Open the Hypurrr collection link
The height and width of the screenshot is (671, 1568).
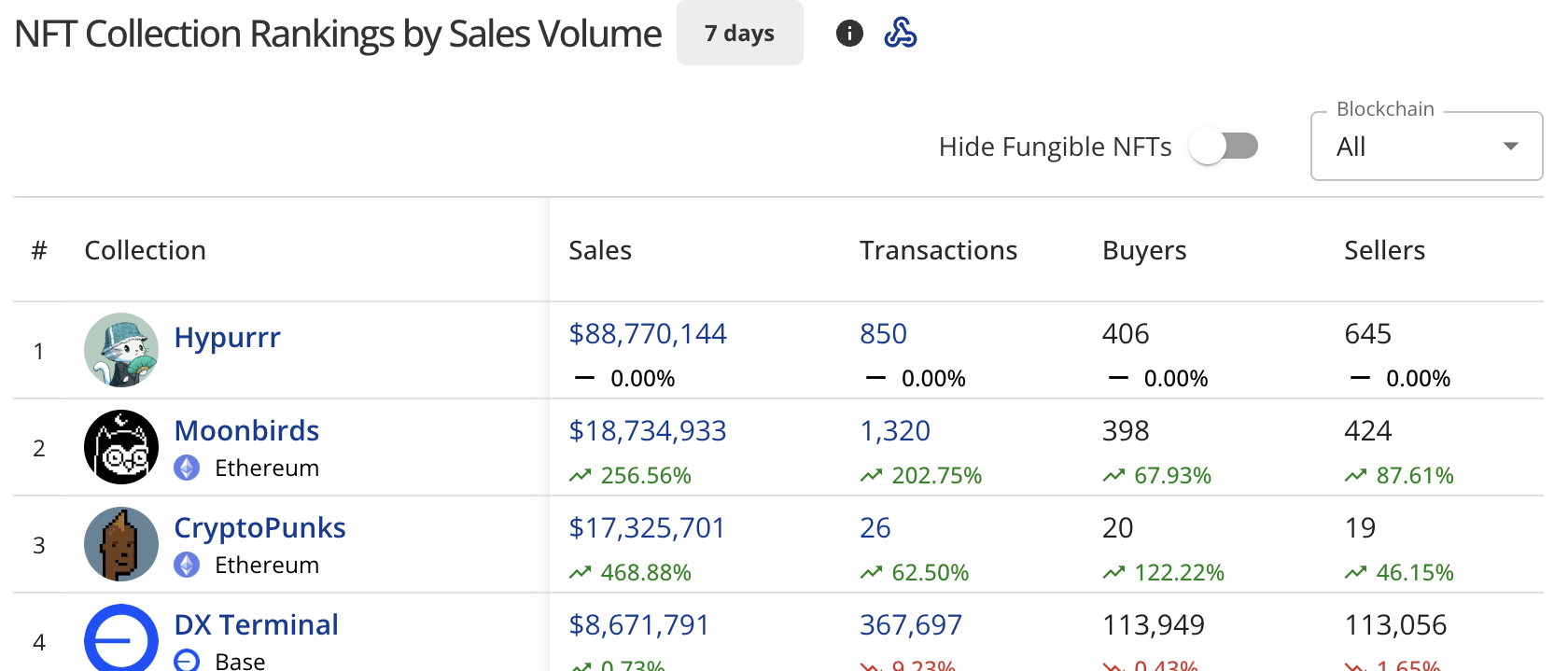[227, 337]
